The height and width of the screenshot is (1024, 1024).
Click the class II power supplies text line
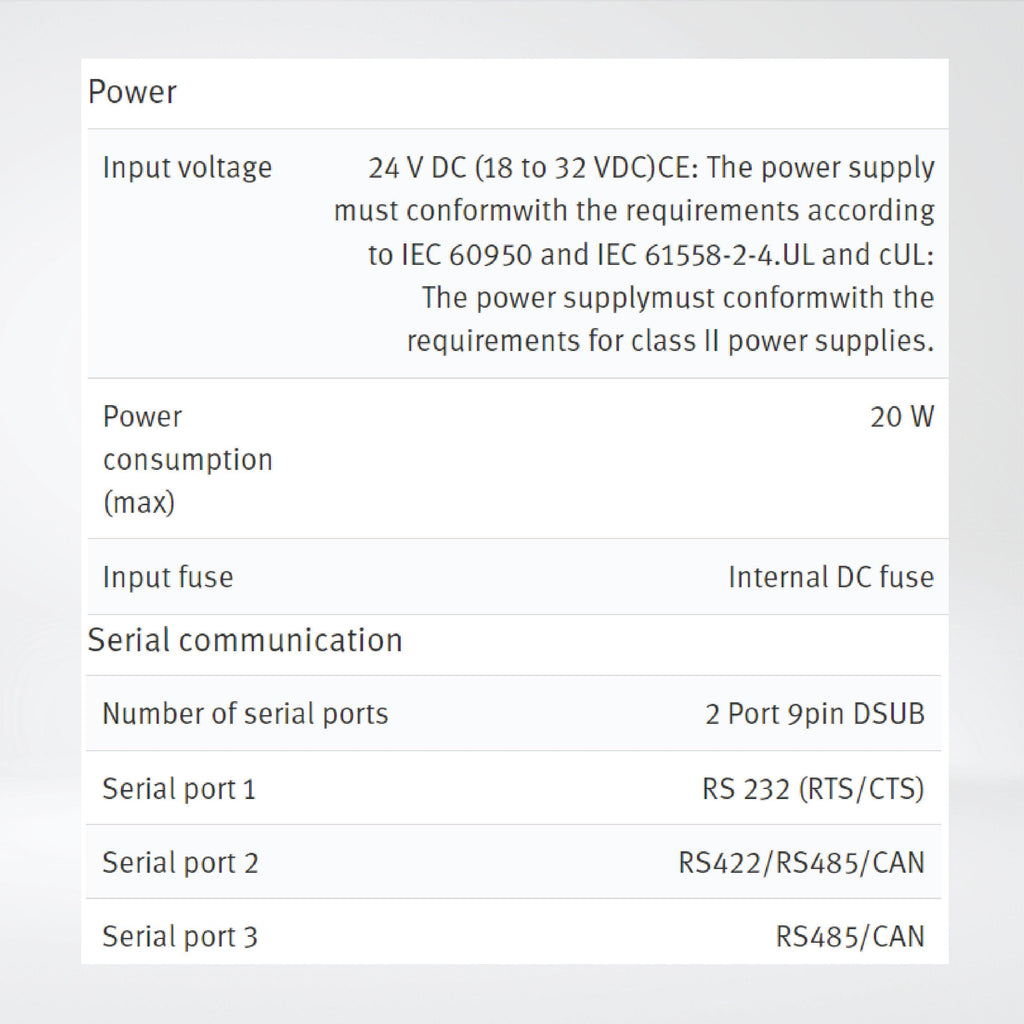click(x=671, y=342)
